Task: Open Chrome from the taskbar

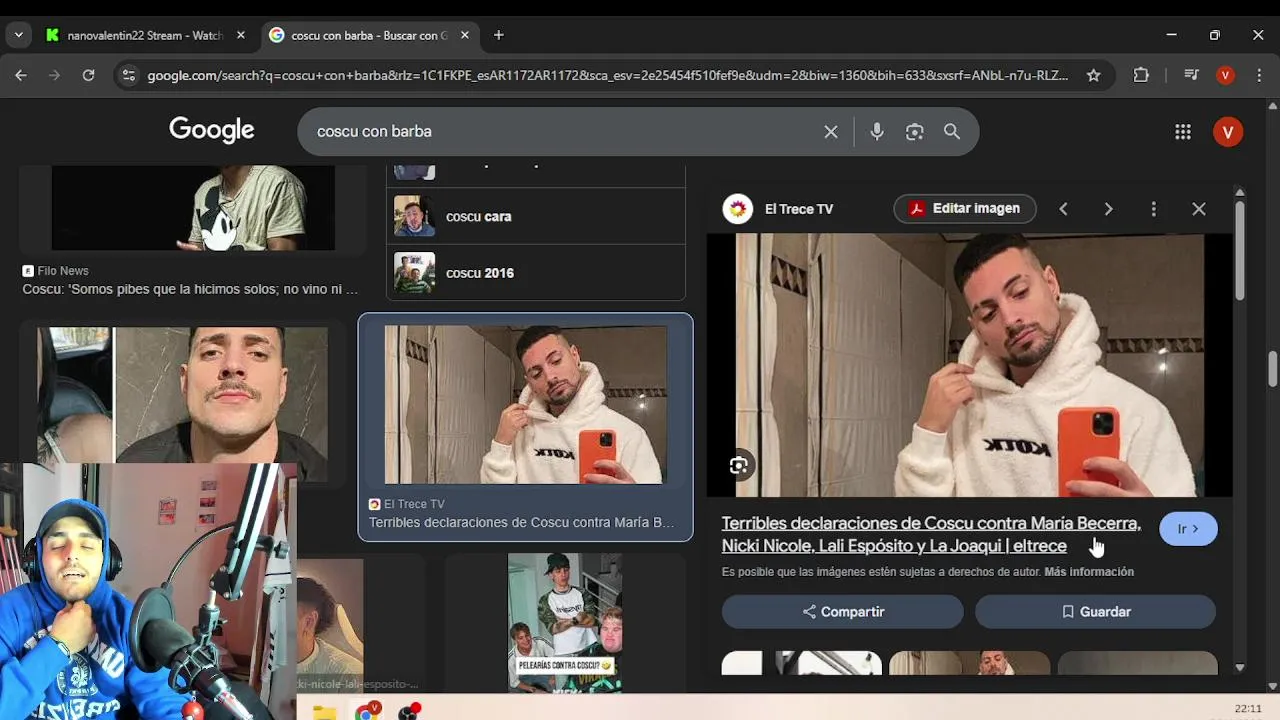Action: pyautogui.click(x=366, y=711)
